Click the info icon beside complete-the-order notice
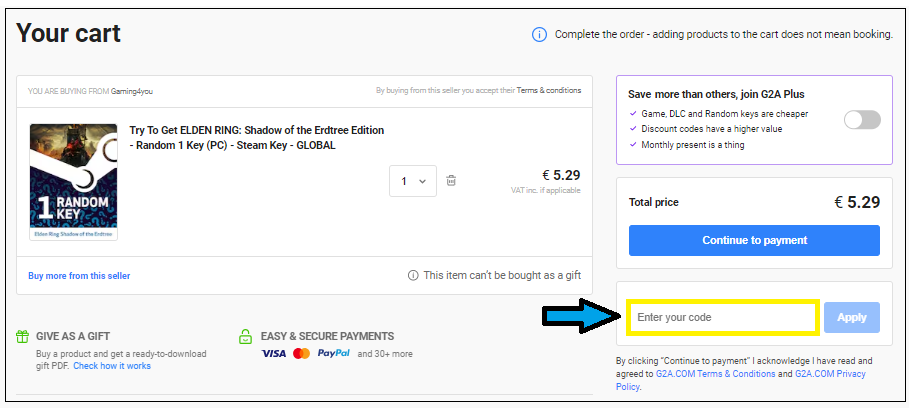Viewport: 910px width, 408px height. click(540, 34)
